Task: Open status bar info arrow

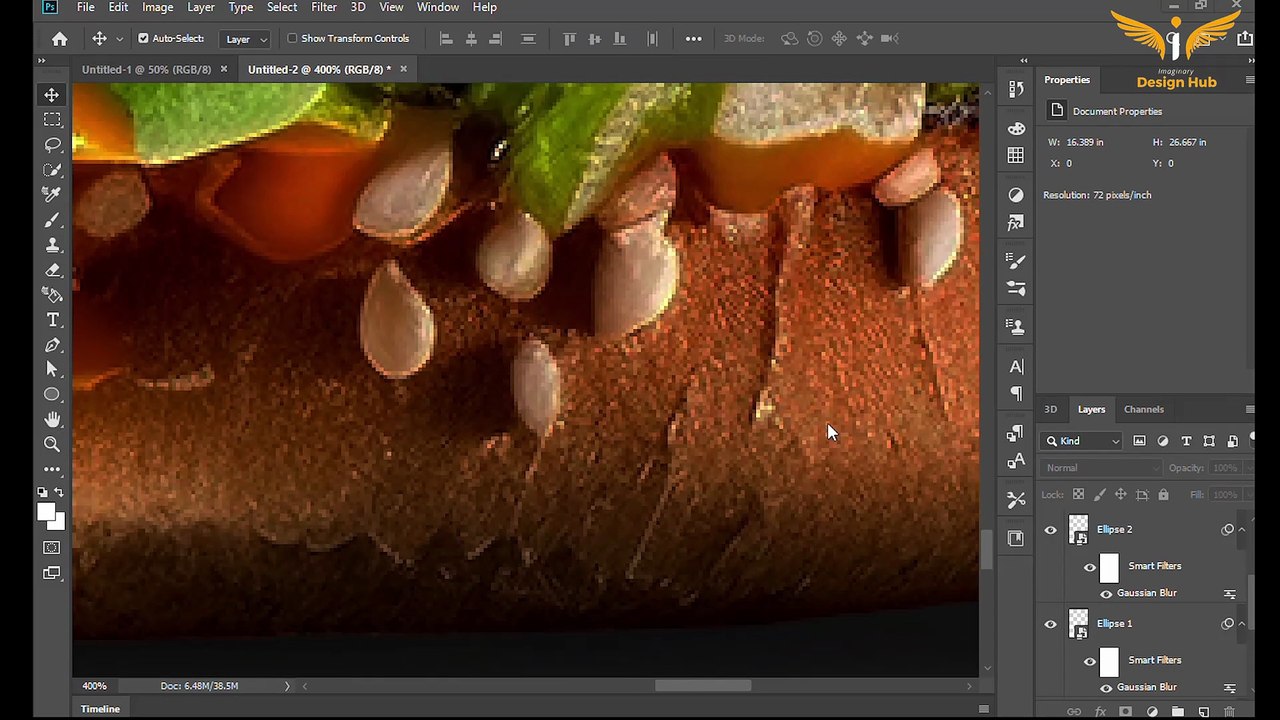Action: click(287, 686)
